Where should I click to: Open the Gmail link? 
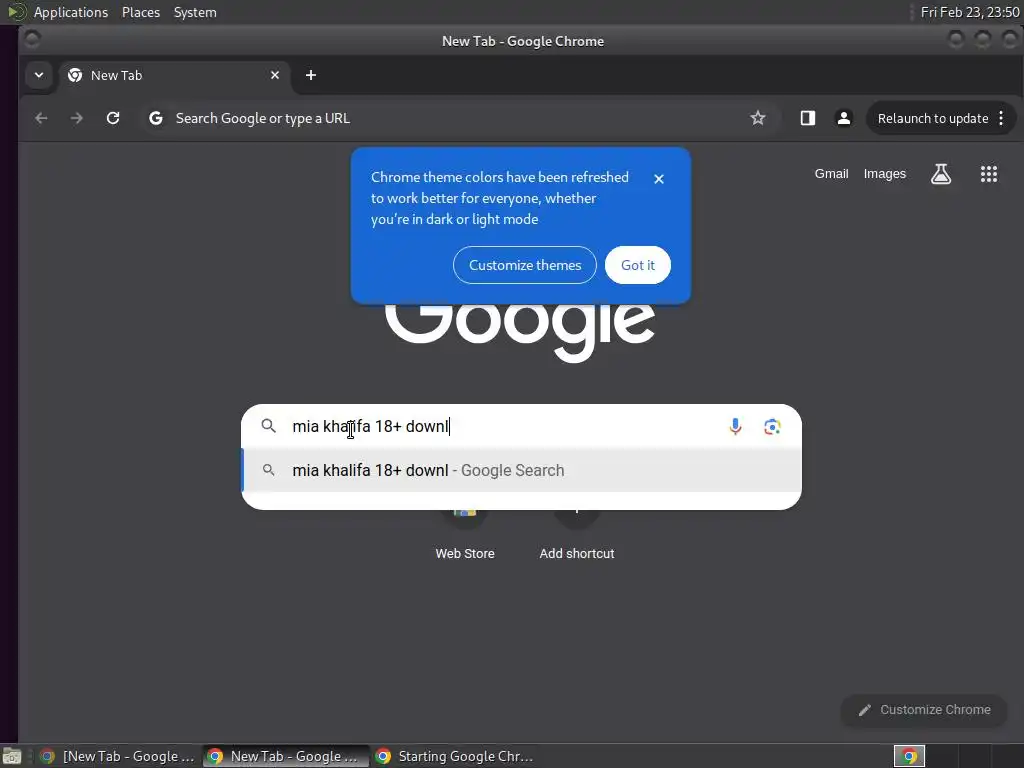(831, 174)
